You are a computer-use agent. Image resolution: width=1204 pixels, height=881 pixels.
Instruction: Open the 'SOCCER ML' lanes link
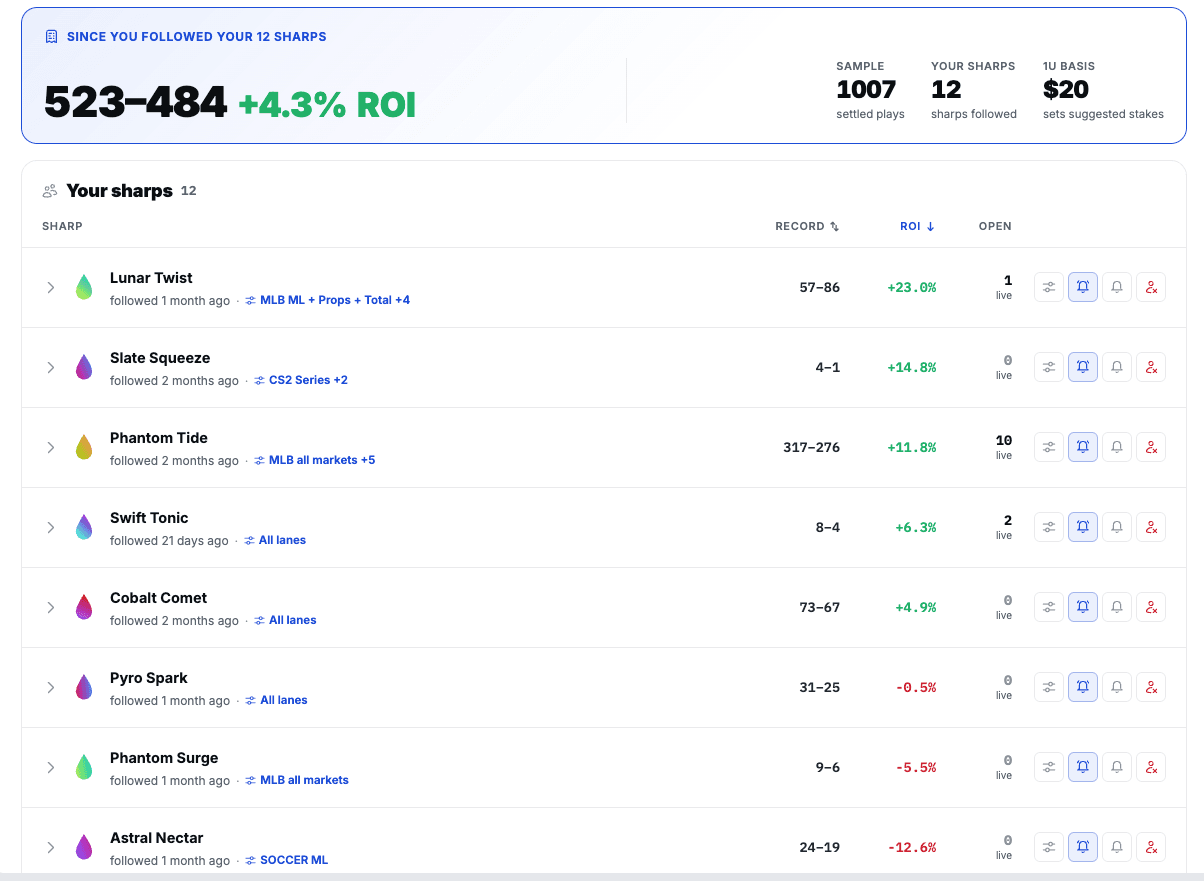click(x=286, y=860)
